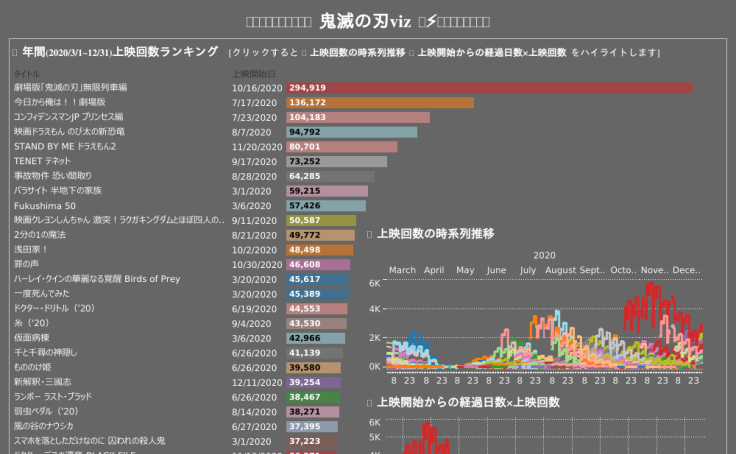Click the March label on the timeline chart

point(402,270)
